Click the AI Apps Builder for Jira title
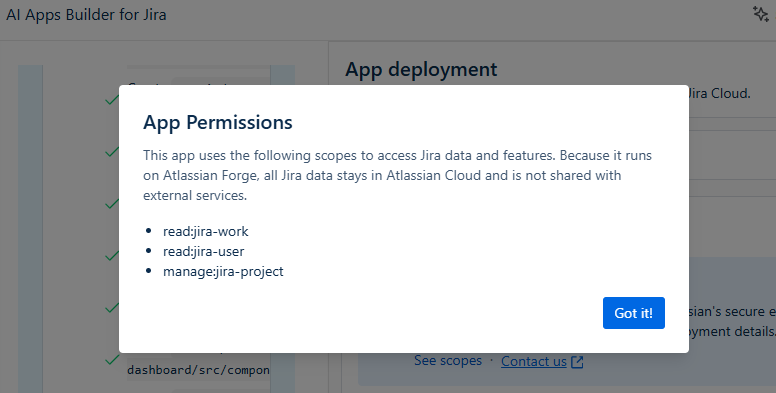This screenshot has height=393, width=776. coord(86,15)
